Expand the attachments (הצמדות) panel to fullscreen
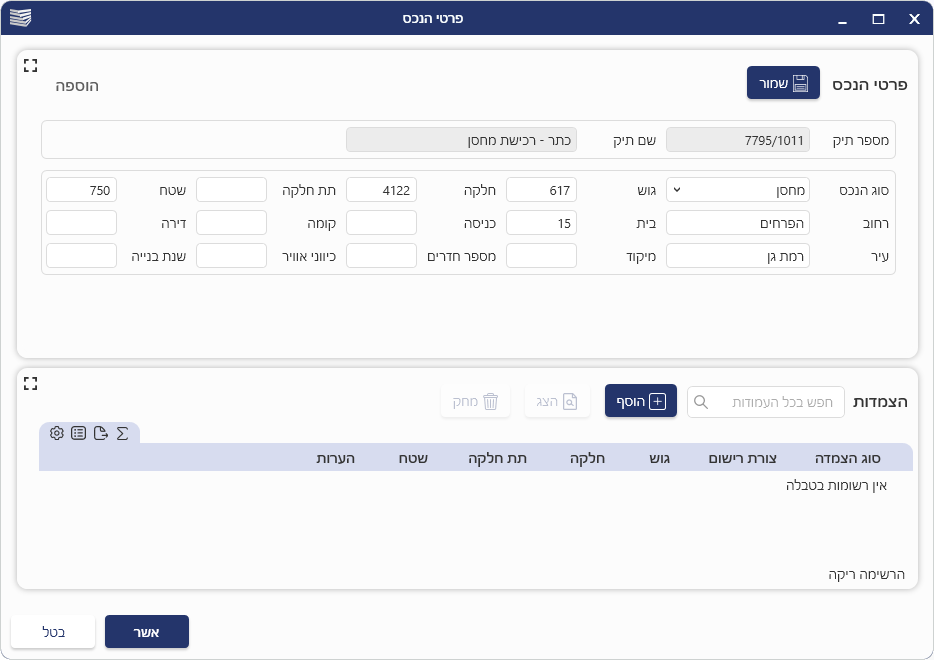 [x=30, y=383]
